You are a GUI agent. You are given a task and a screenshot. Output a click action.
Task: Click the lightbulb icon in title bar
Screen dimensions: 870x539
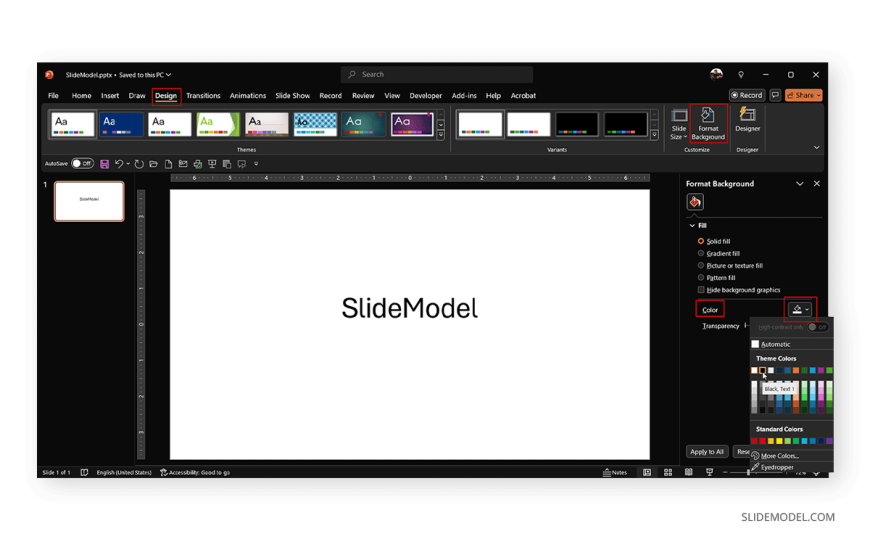click(741, 74)
